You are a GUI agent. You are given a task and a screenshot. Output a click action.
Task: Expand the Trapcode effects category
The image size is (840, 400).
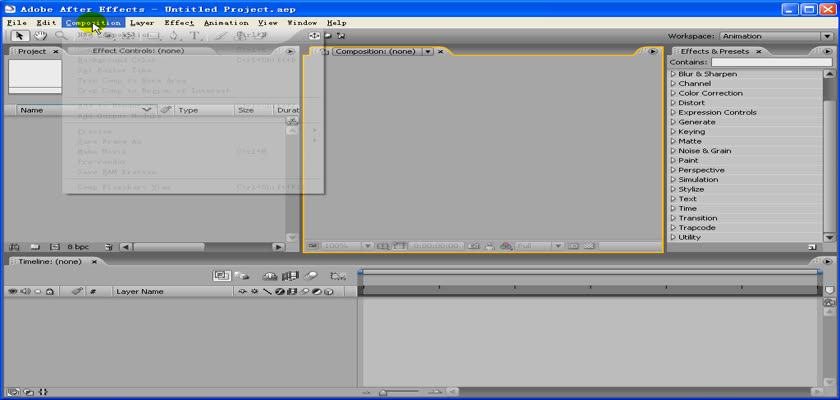tap(673, 228)
